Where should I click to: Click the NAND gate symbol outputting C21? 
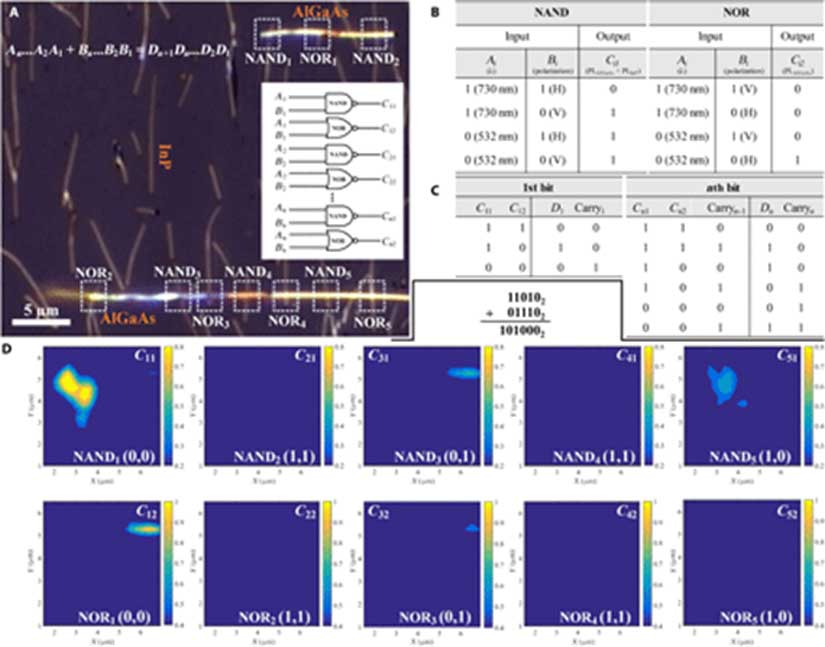(x=340, y=154)
